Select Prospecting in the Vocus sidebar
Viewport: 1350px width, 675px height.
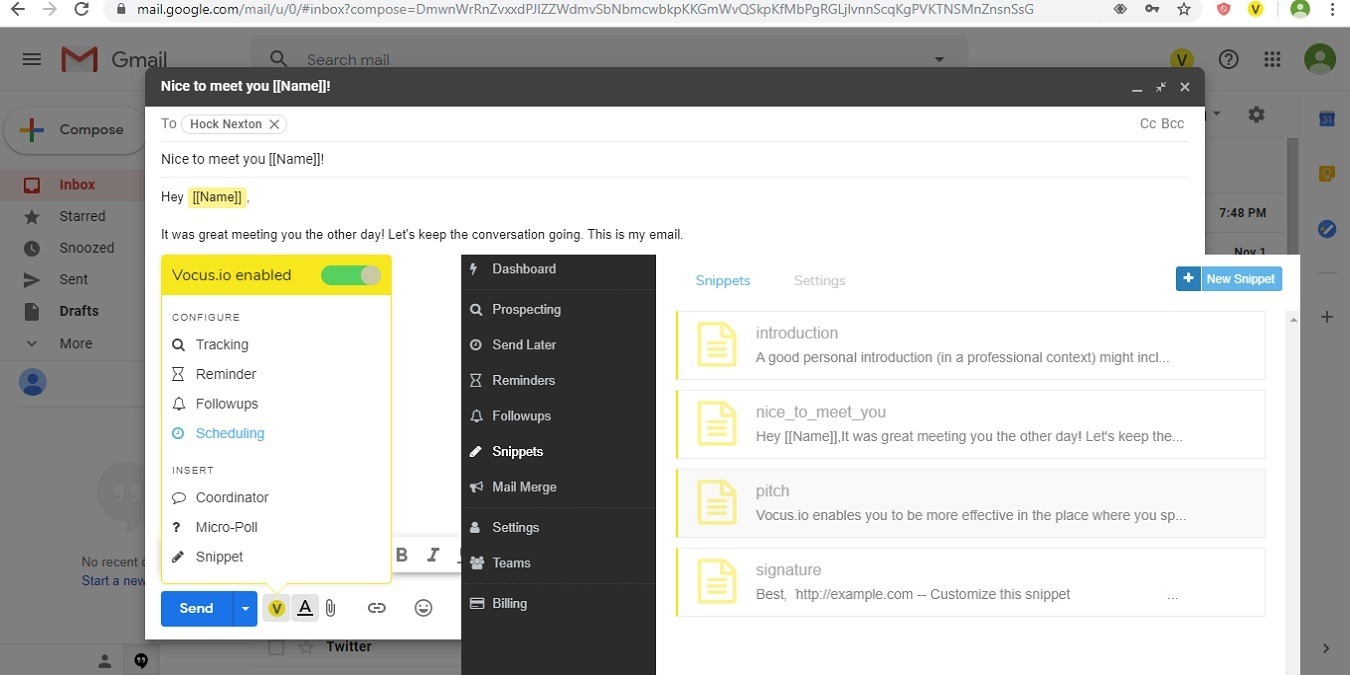(x=526, y=309)
